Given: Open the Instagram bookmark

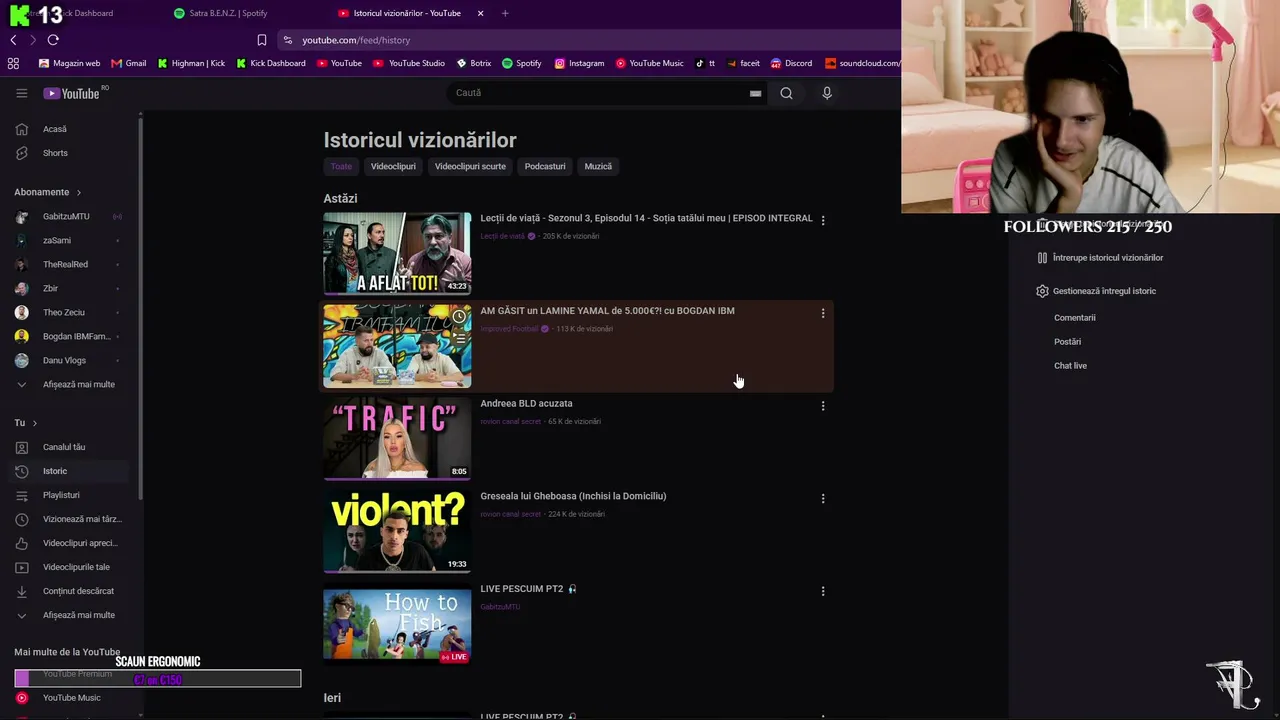Looking at the screenshot, I should pos(579,63).
